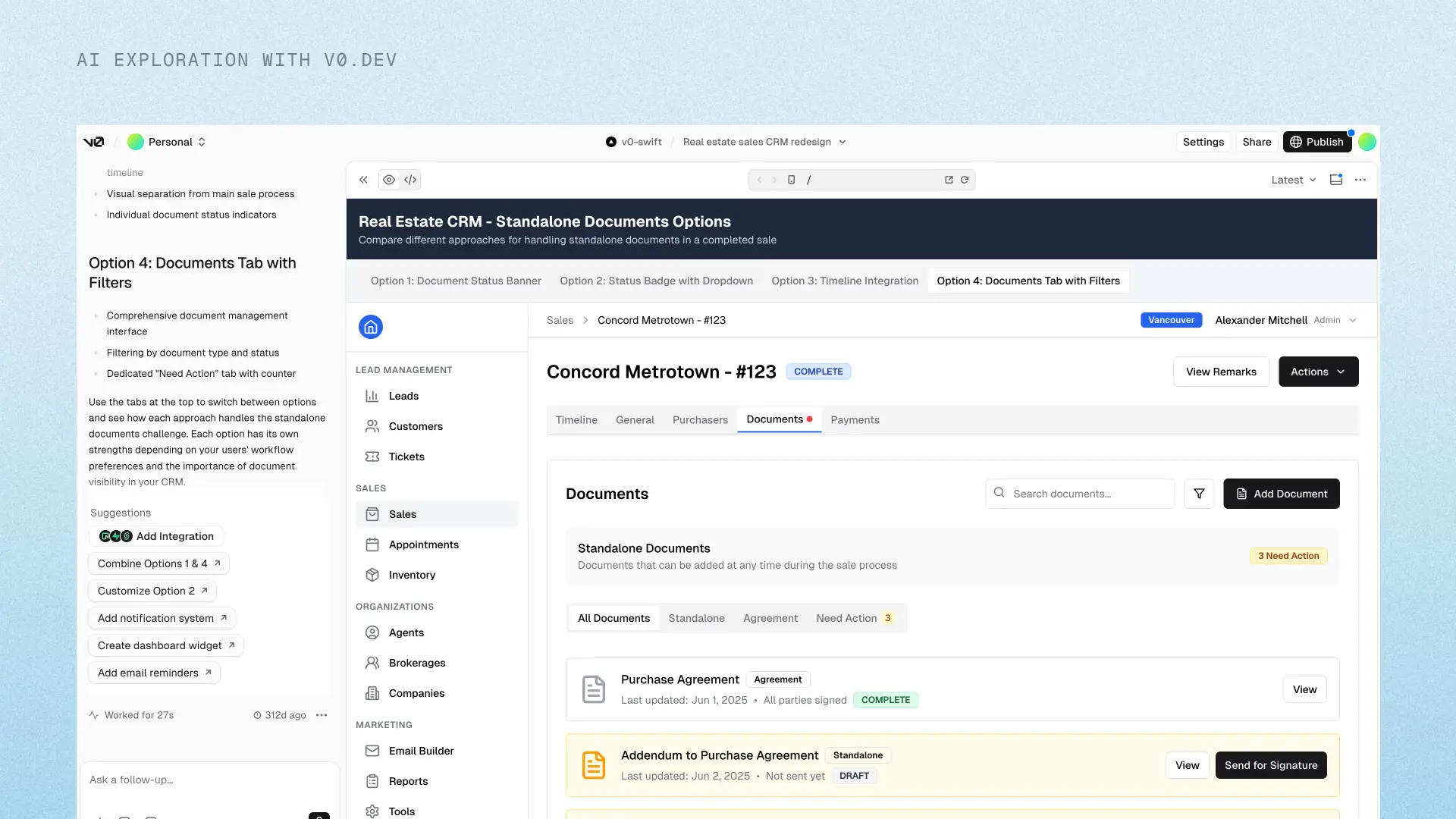Open the Actions dropdown button
1456x819 pixels.
(x=1318, y=372)
